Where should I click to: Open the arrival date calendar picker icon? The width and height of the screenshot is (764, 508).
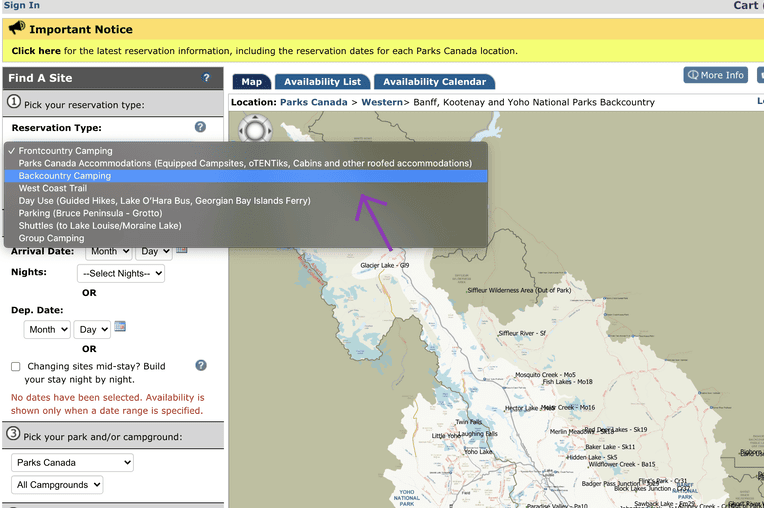[182, 249]
